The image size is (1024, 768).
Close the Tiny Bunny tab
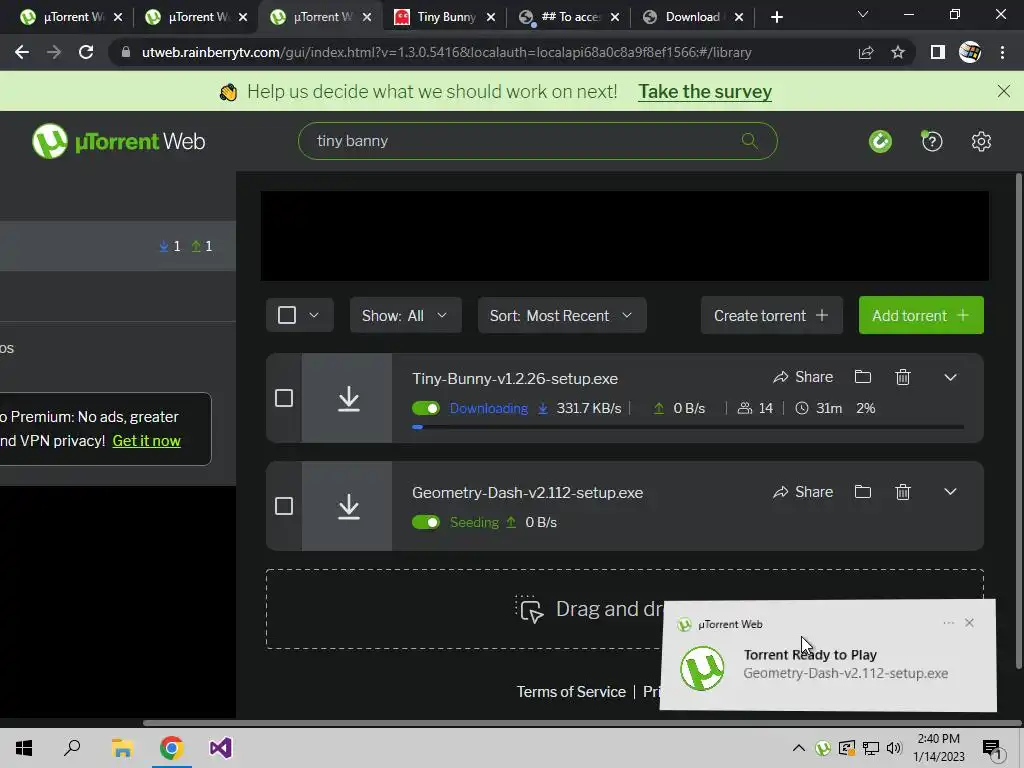pos(491,17)
